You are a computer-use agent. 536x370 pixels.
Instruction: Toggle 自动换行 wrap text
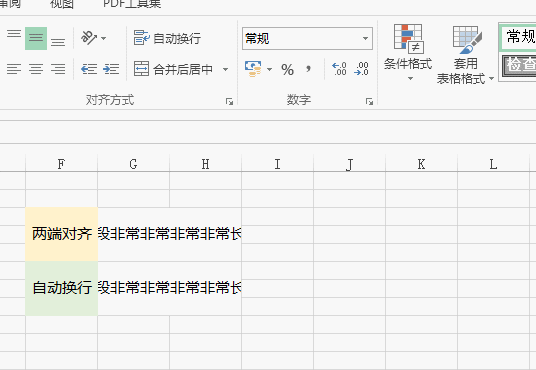167,38
